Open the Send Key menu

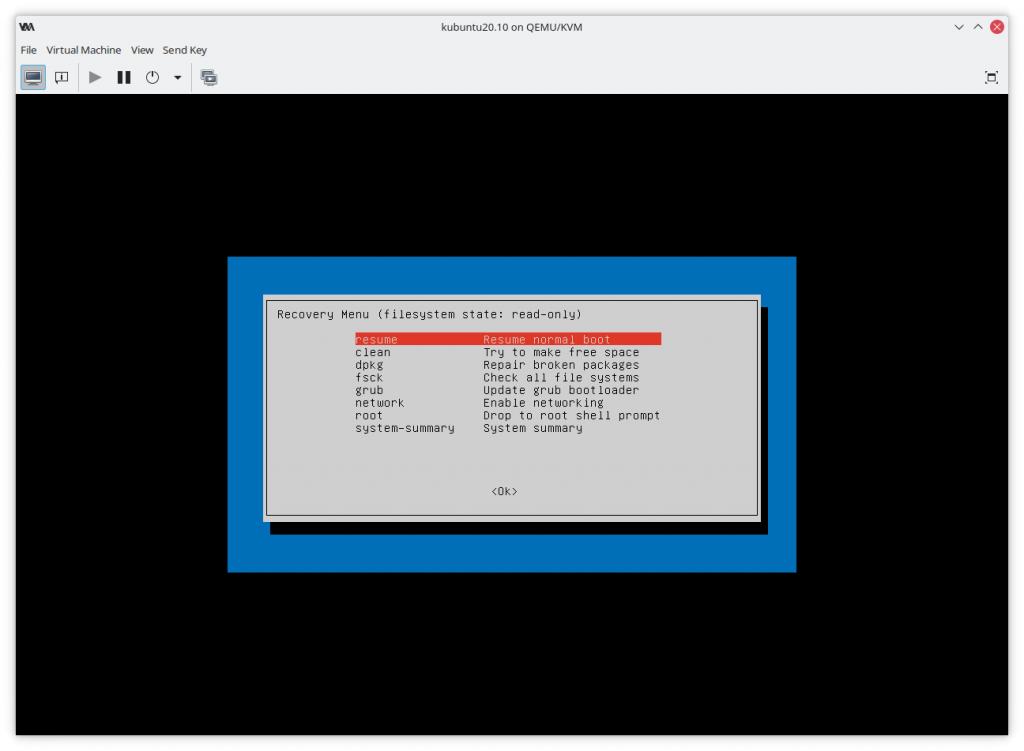click(x=185, y=50)
